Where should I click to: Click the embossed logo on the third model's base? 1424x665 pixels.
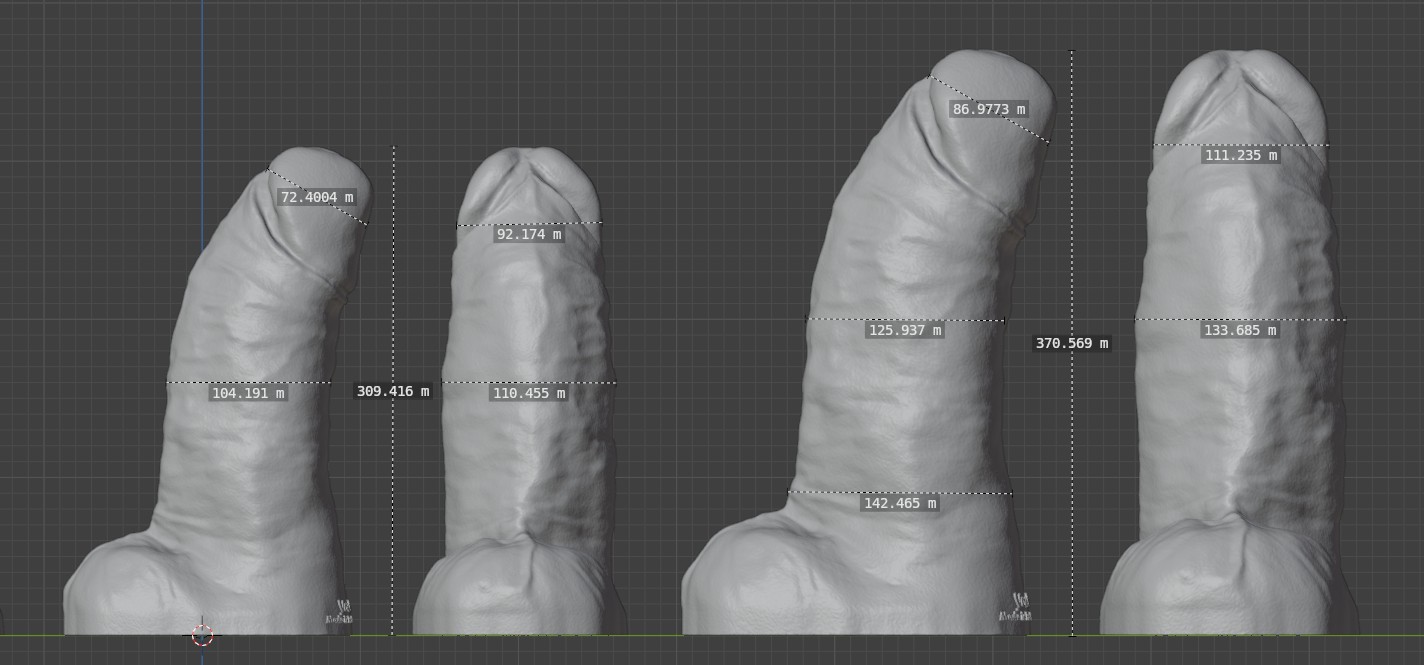pyautogui.click(x=1017, y=609)
